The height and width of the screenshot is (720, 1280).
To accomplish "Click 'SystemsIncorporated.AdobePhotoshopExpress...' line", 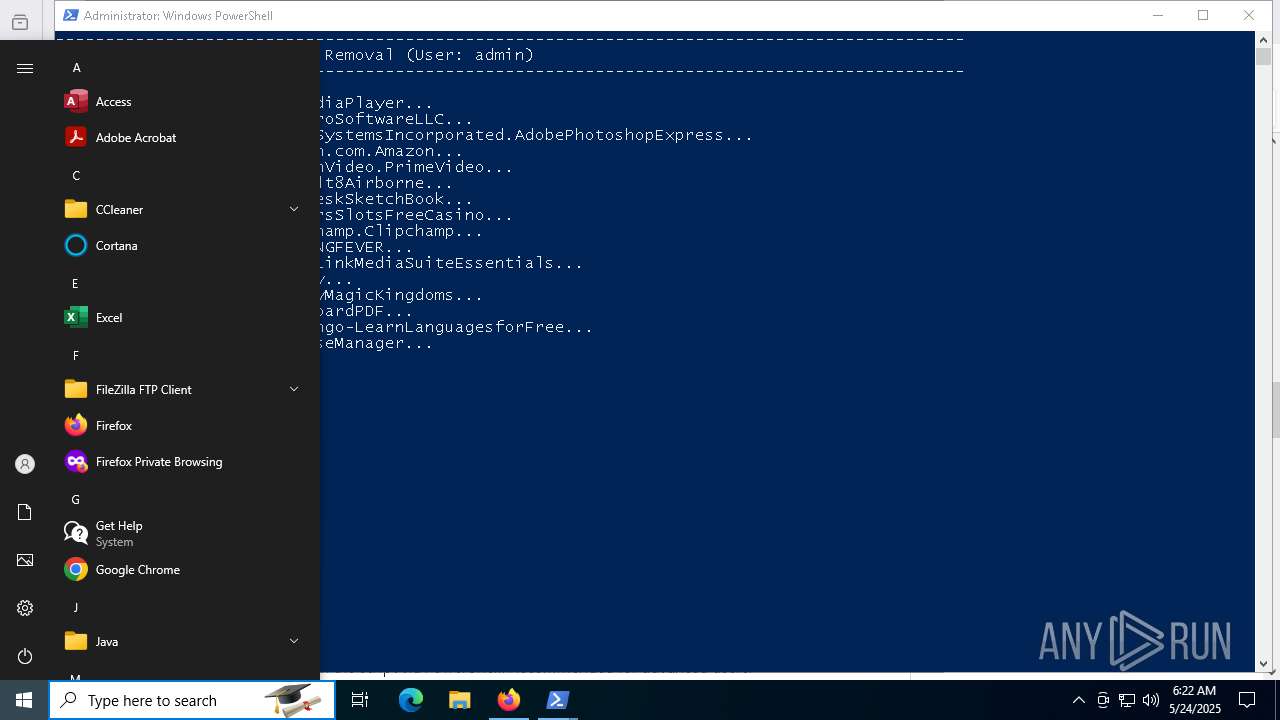I will click(x=536, y=135).
